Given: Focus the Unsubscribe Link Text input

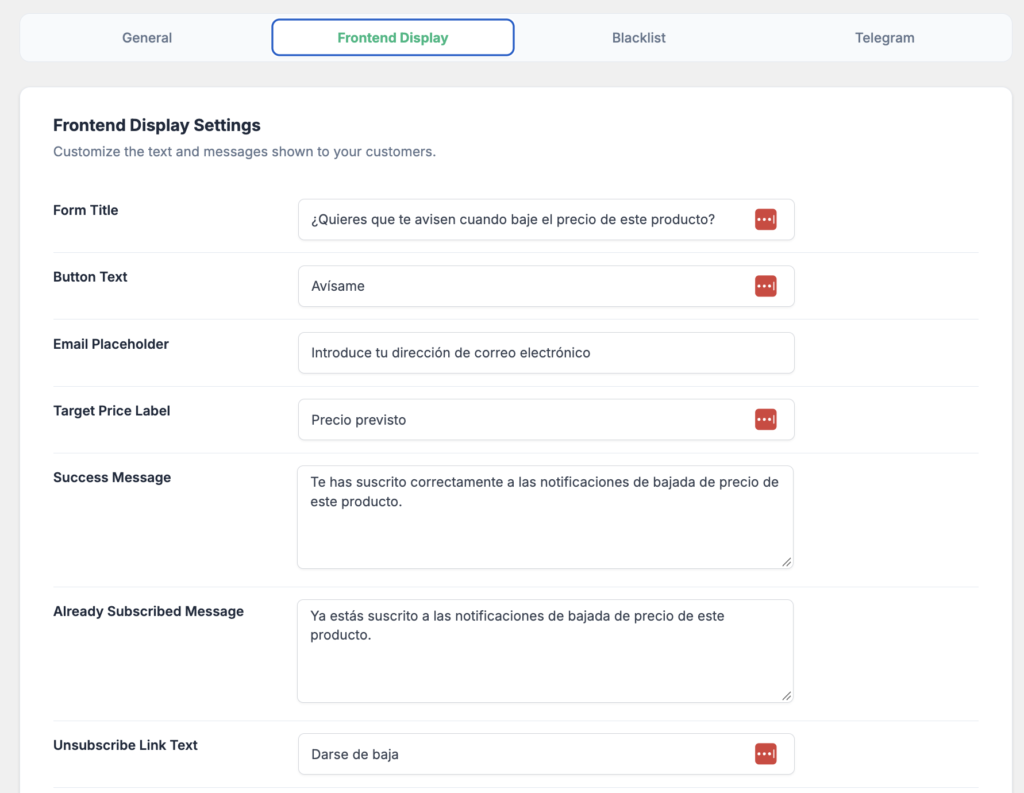Looking at the screenshot, I should (x=546, y=754).
